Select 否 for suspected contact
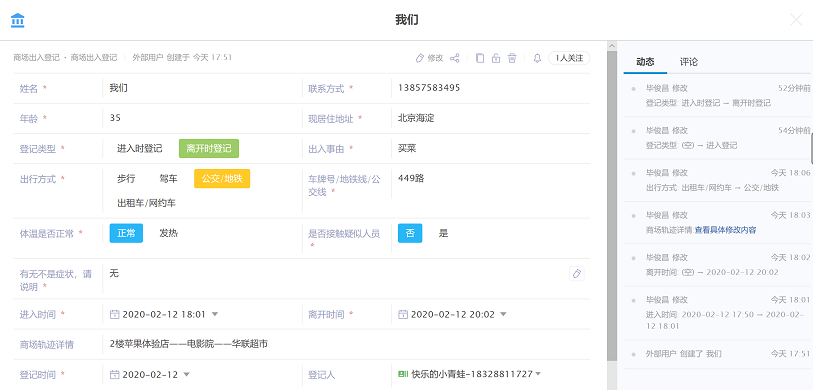Screen dimensions: 813x390 click(410, 233)
